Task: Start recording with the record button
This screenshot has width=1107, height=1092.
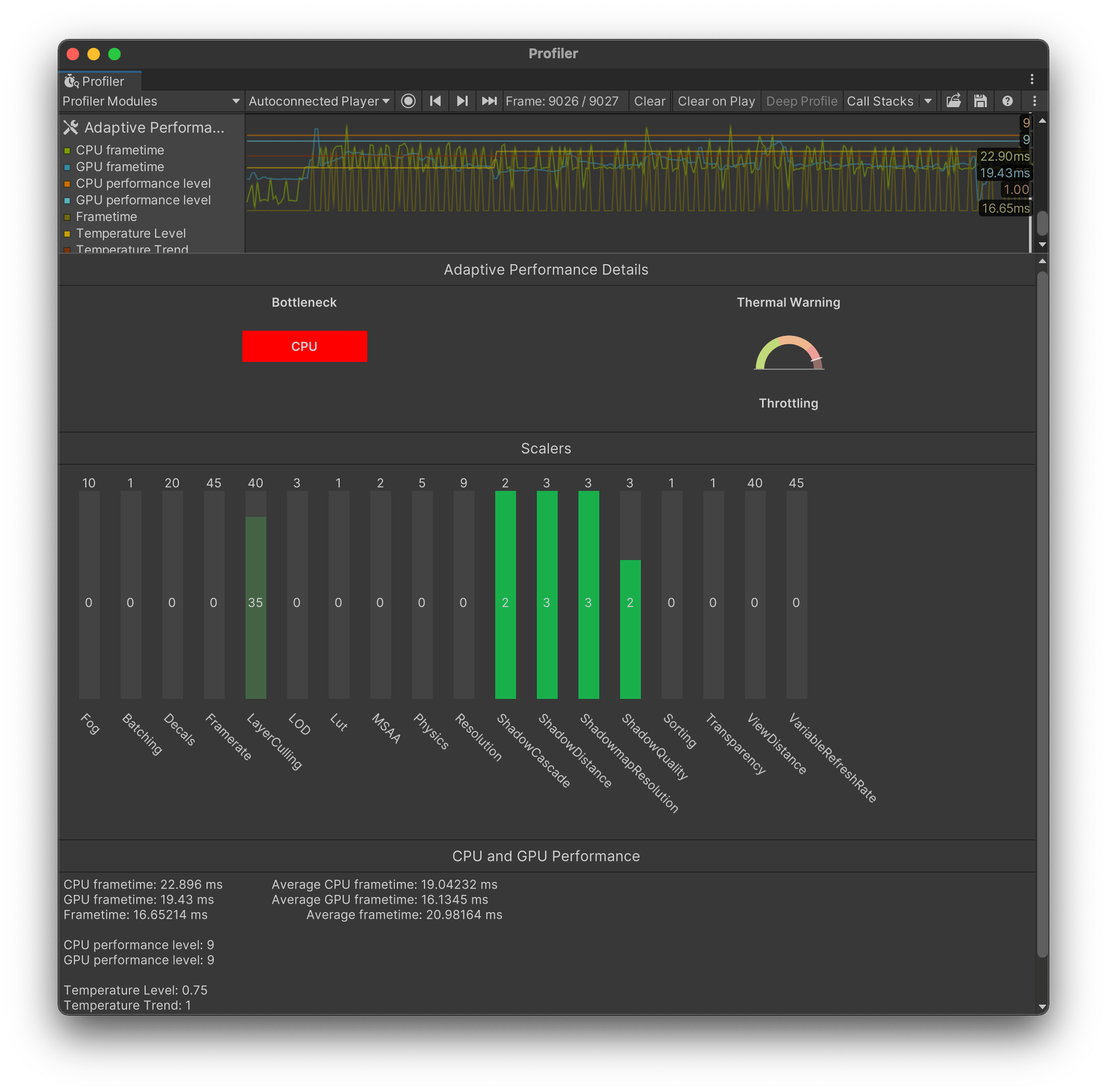Action: pos(408,101)
